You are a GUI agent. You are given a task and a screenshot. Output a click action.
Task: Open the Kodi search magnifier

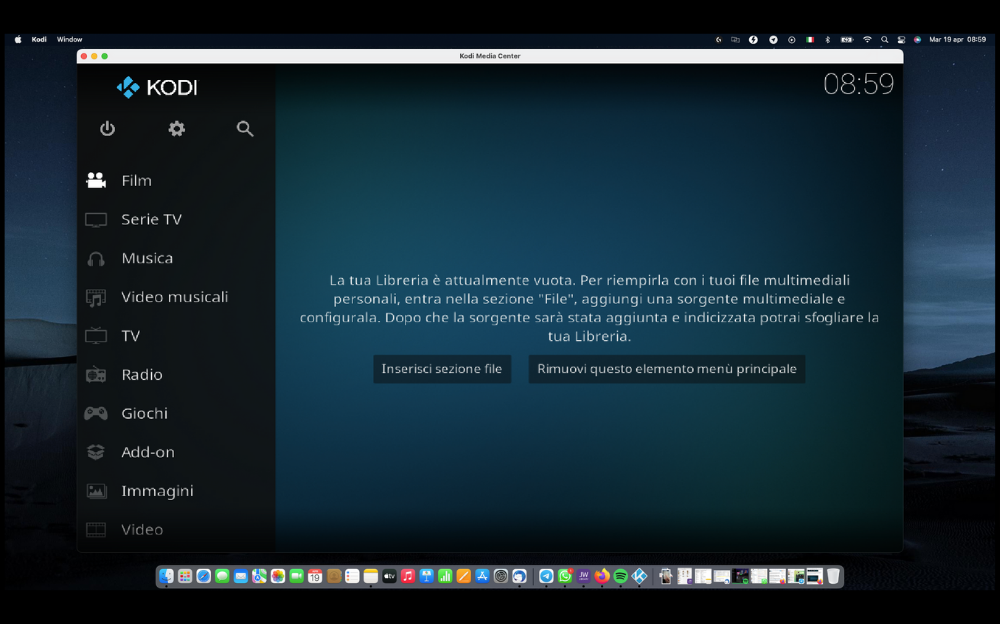245,129
